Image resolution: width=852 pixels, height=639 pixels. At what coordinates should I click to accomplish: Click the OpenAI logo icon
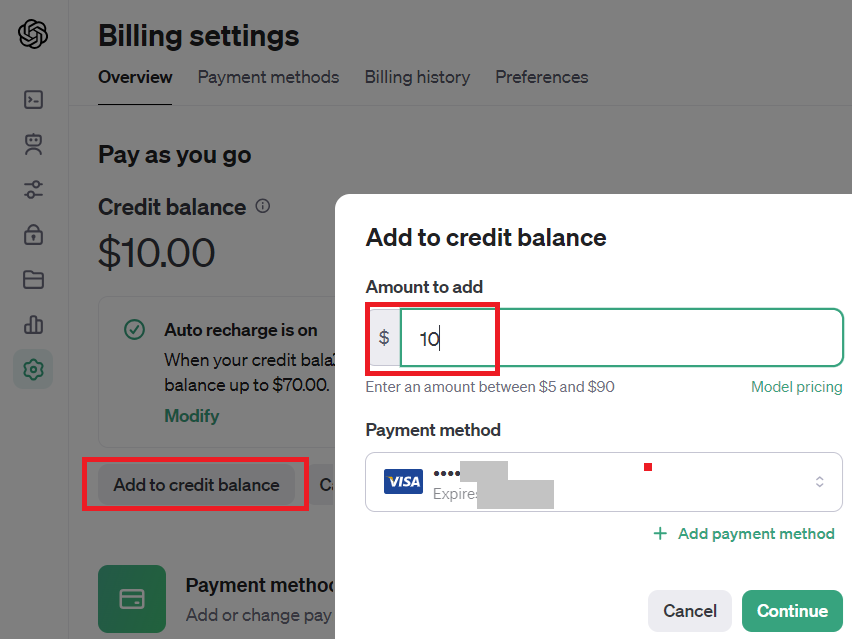pyautogui.click(x=33, y=34)
